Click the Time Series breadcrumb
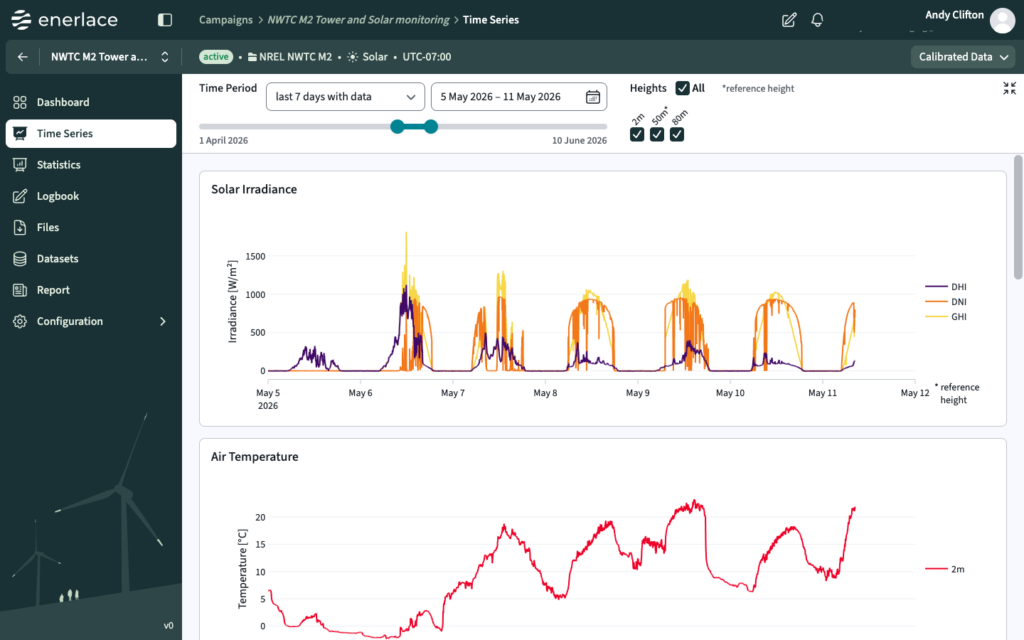1024x640 pixels. (x=490, y=20)
